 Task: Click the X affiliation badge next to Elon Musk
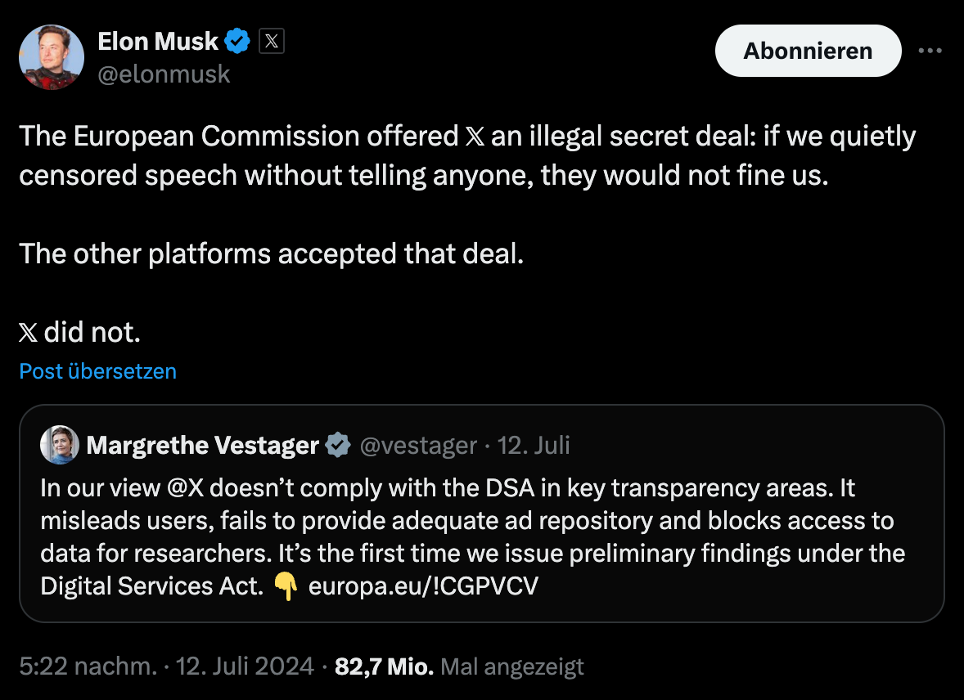[x=272, y=41]
